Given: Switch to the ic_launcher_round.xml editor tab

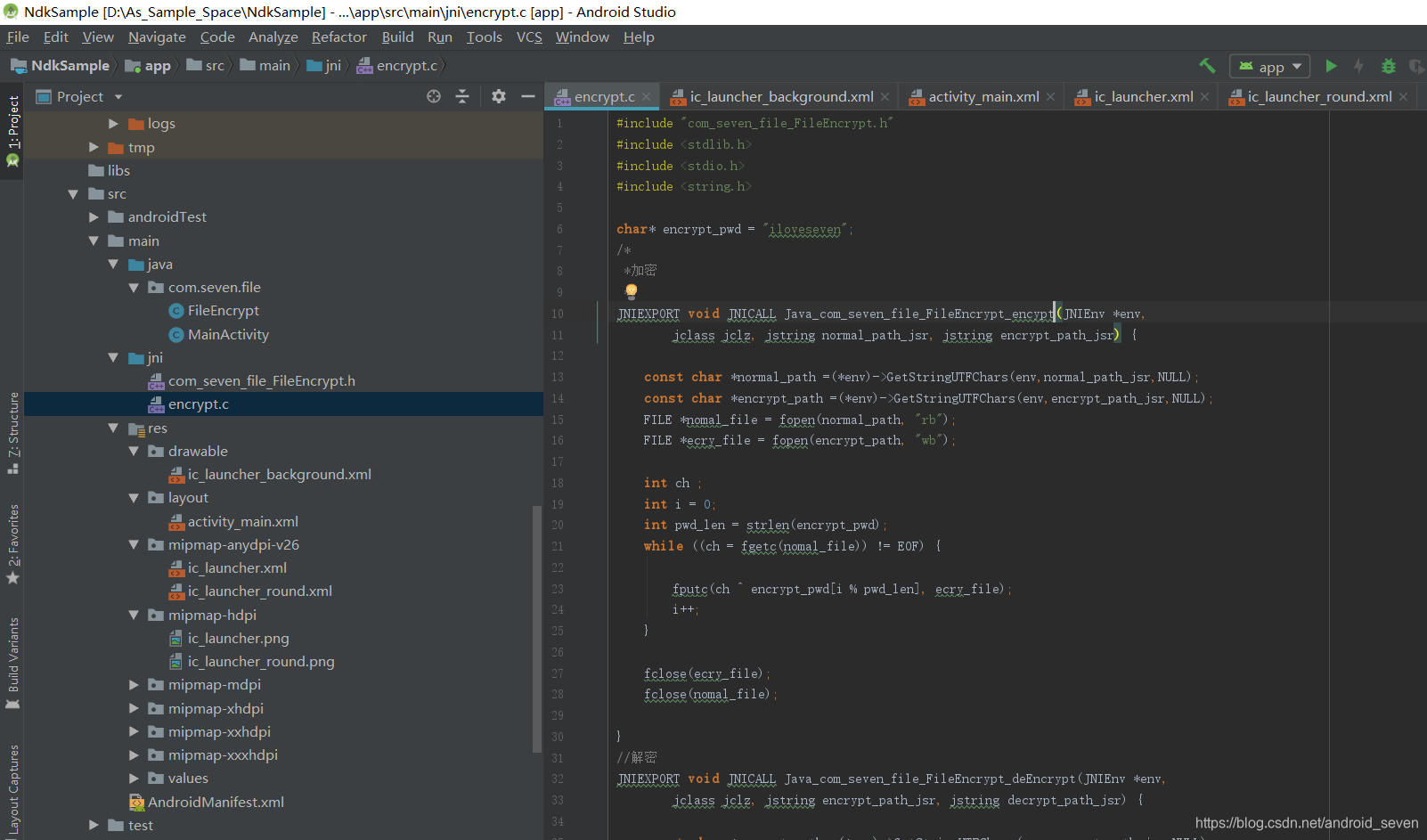Looking at the screenshot, I should 1318,96.
